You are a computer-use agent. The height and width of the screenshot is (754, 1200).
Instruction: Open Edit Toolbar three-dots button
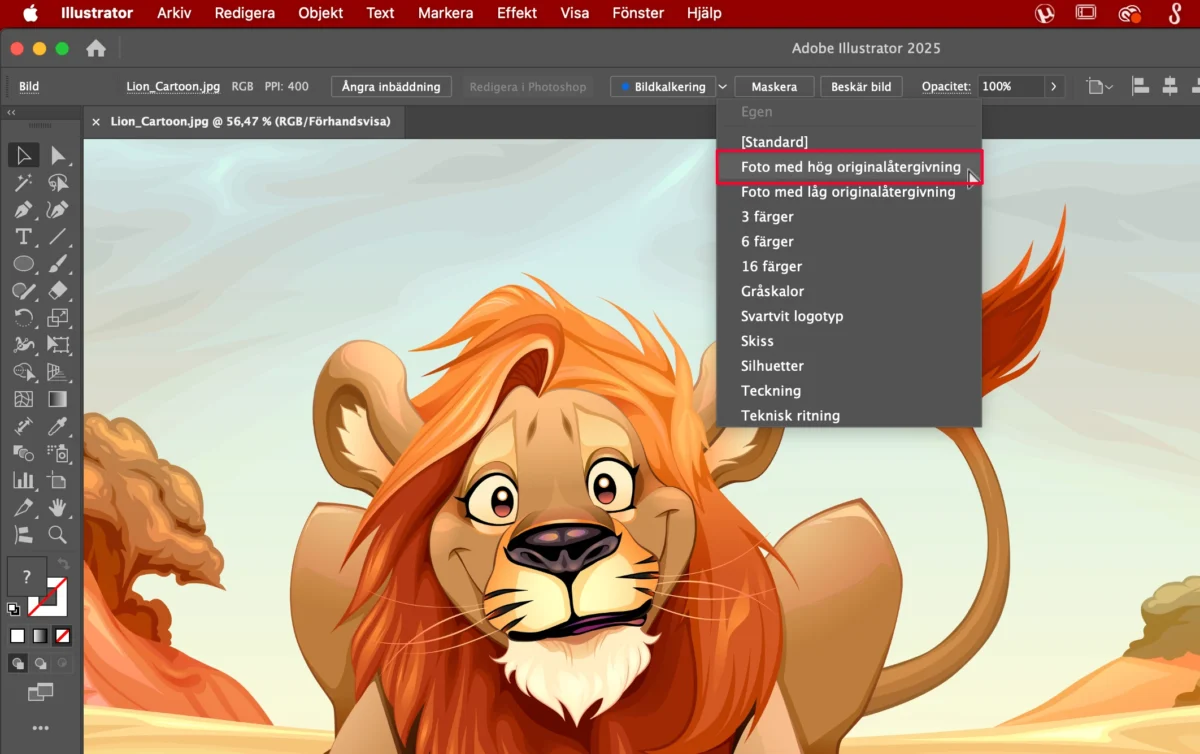click(x=41, y=728)
